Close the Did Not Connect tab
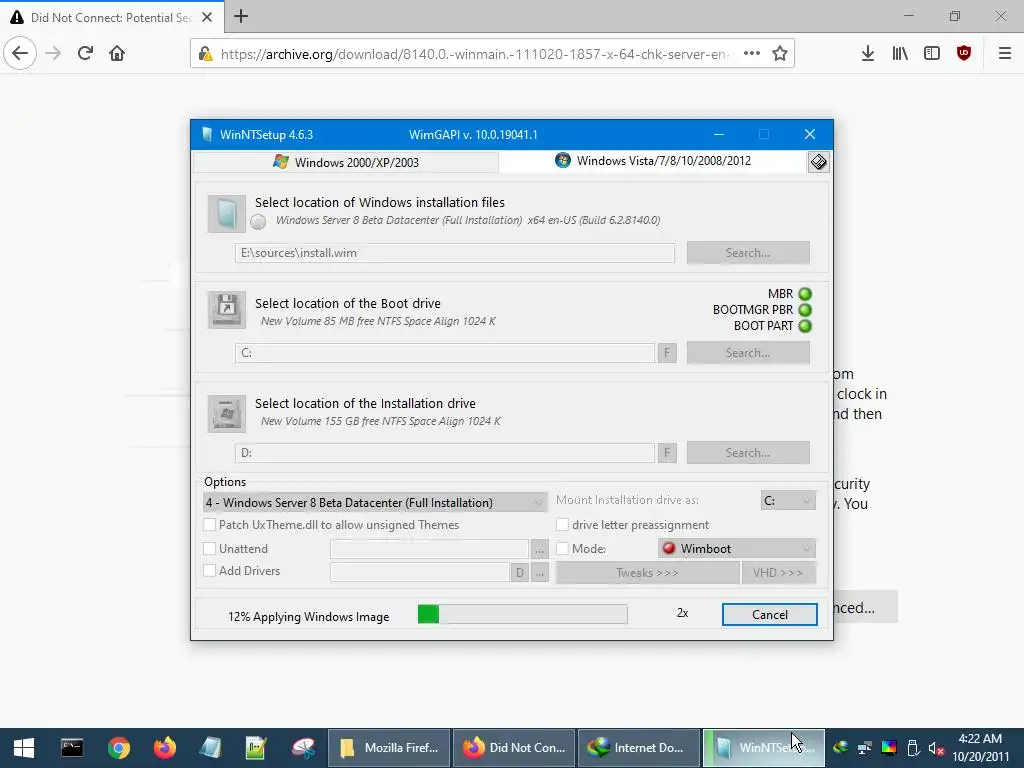 [207, 17]
